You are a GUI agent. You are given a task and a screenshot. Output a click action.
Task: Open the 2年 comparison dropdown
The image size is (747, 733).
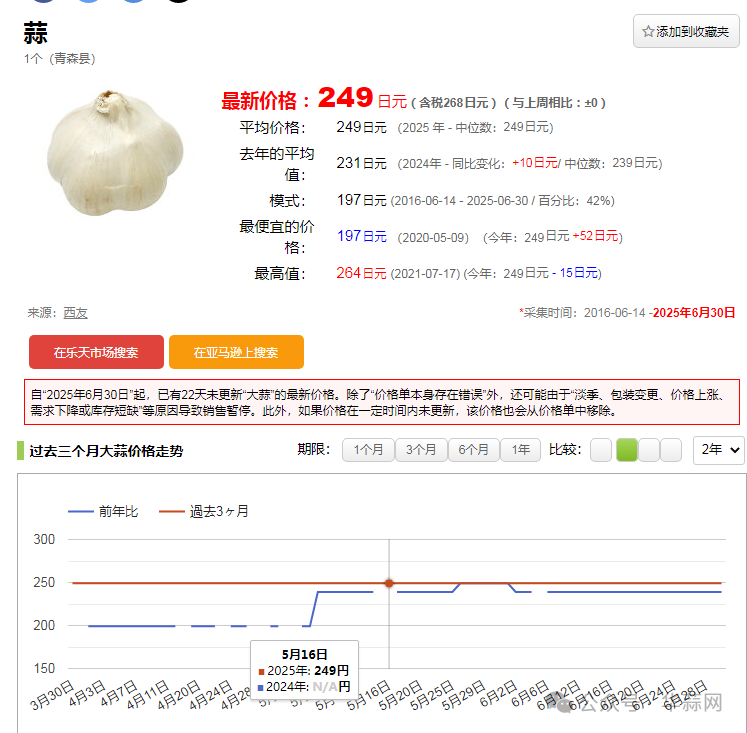point(719,450)
